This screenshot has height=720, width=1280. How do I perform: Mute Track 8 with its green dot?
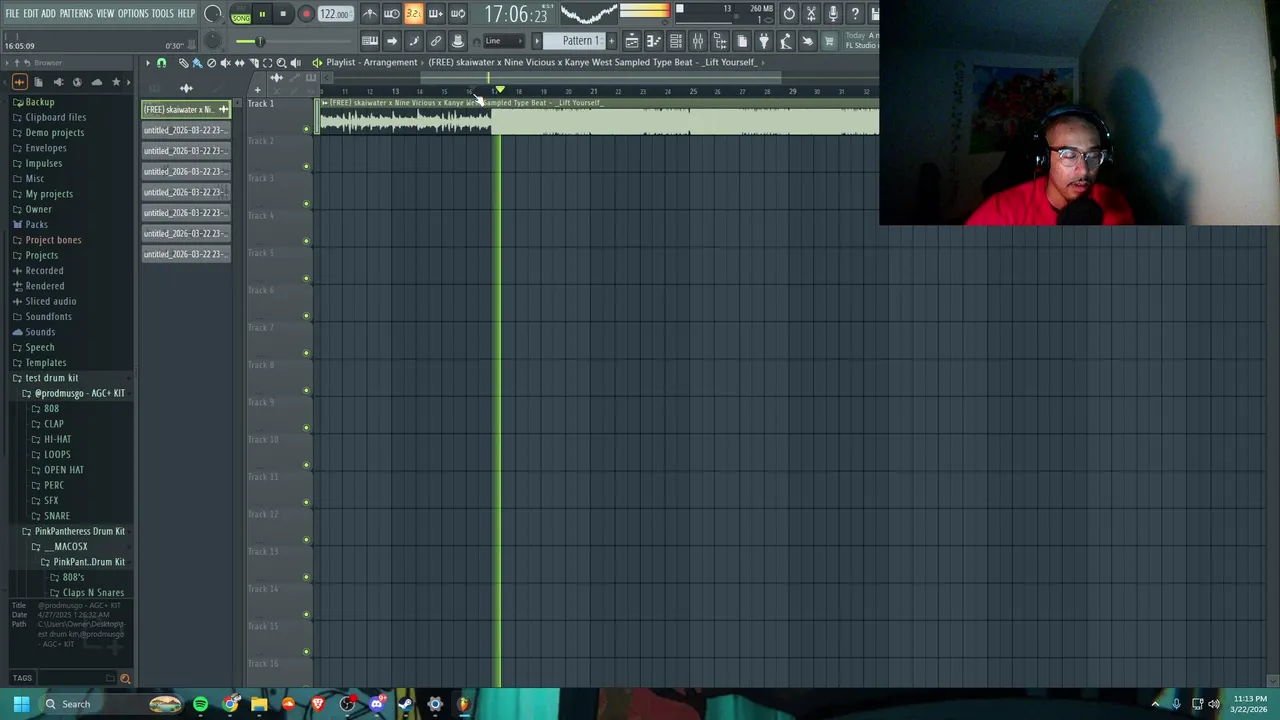[307, 391]
